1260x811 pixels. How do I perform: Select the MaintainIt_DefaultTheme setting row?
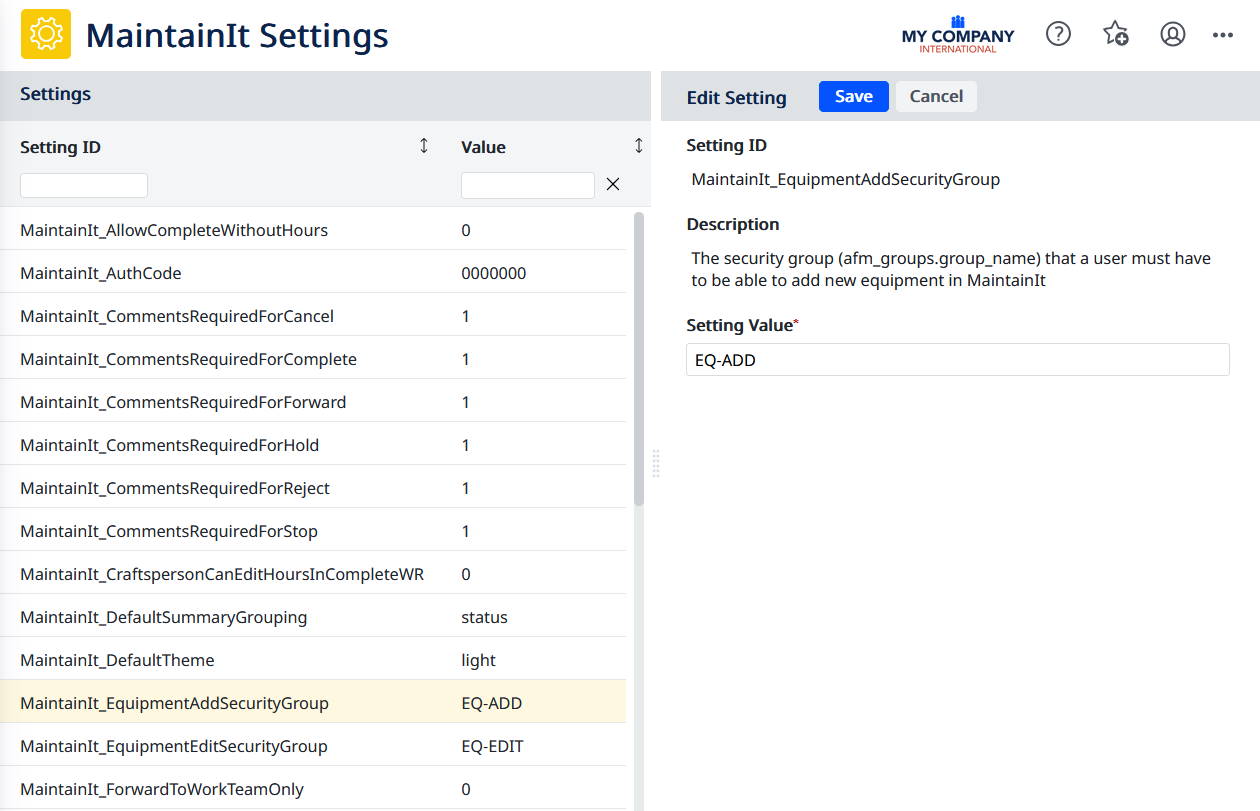point(117,660)
